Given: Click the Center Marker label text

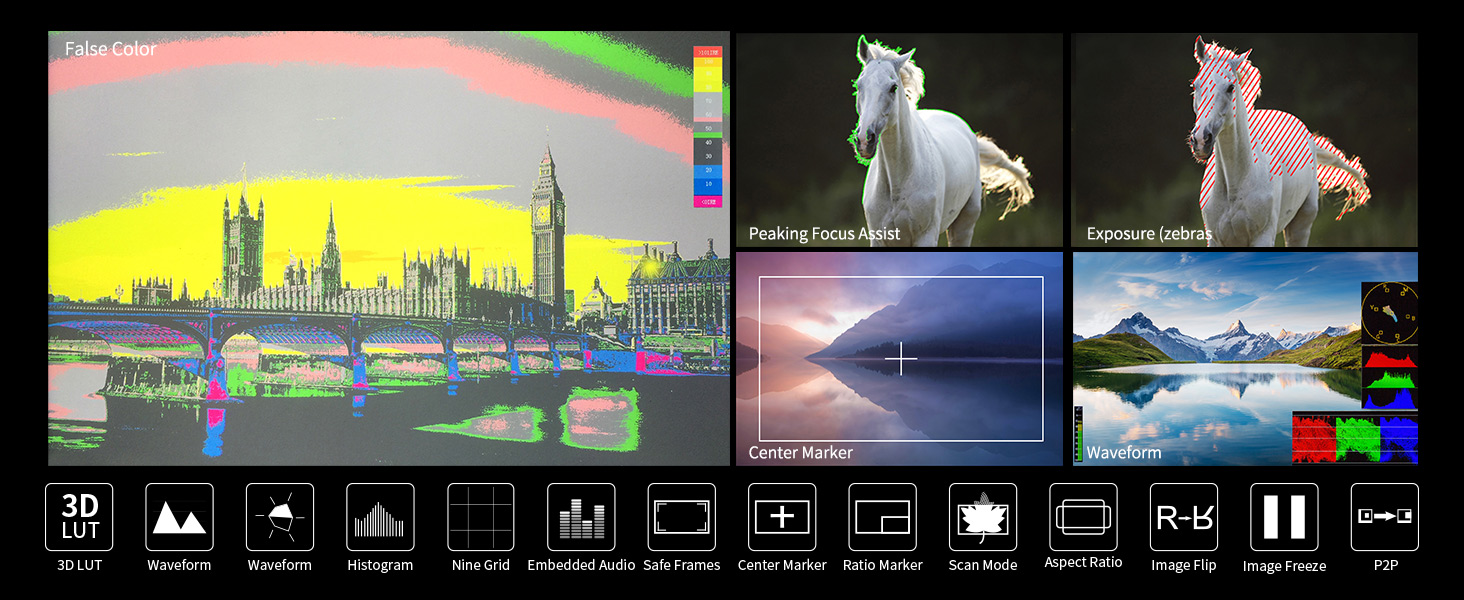Looking at the screenshot, I should pos(799,452).
